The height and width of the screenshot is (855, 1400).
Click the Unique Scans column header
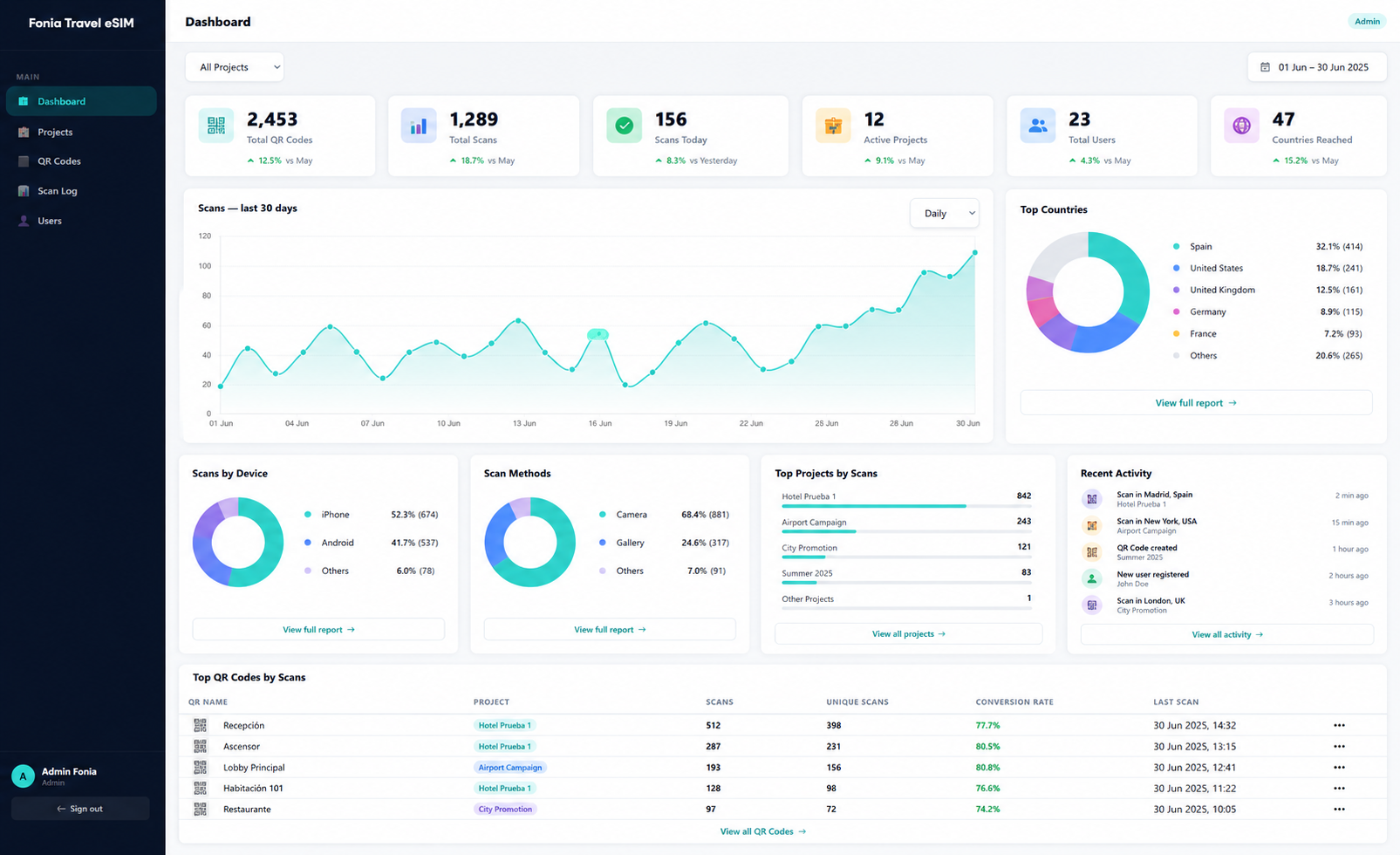[857, 702]
